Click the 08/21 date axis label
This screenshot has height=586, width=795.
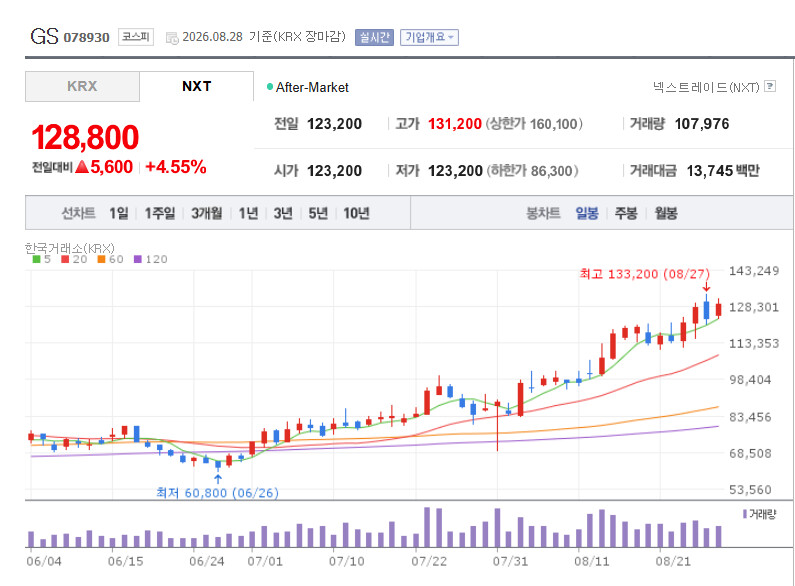coord(673,562)
